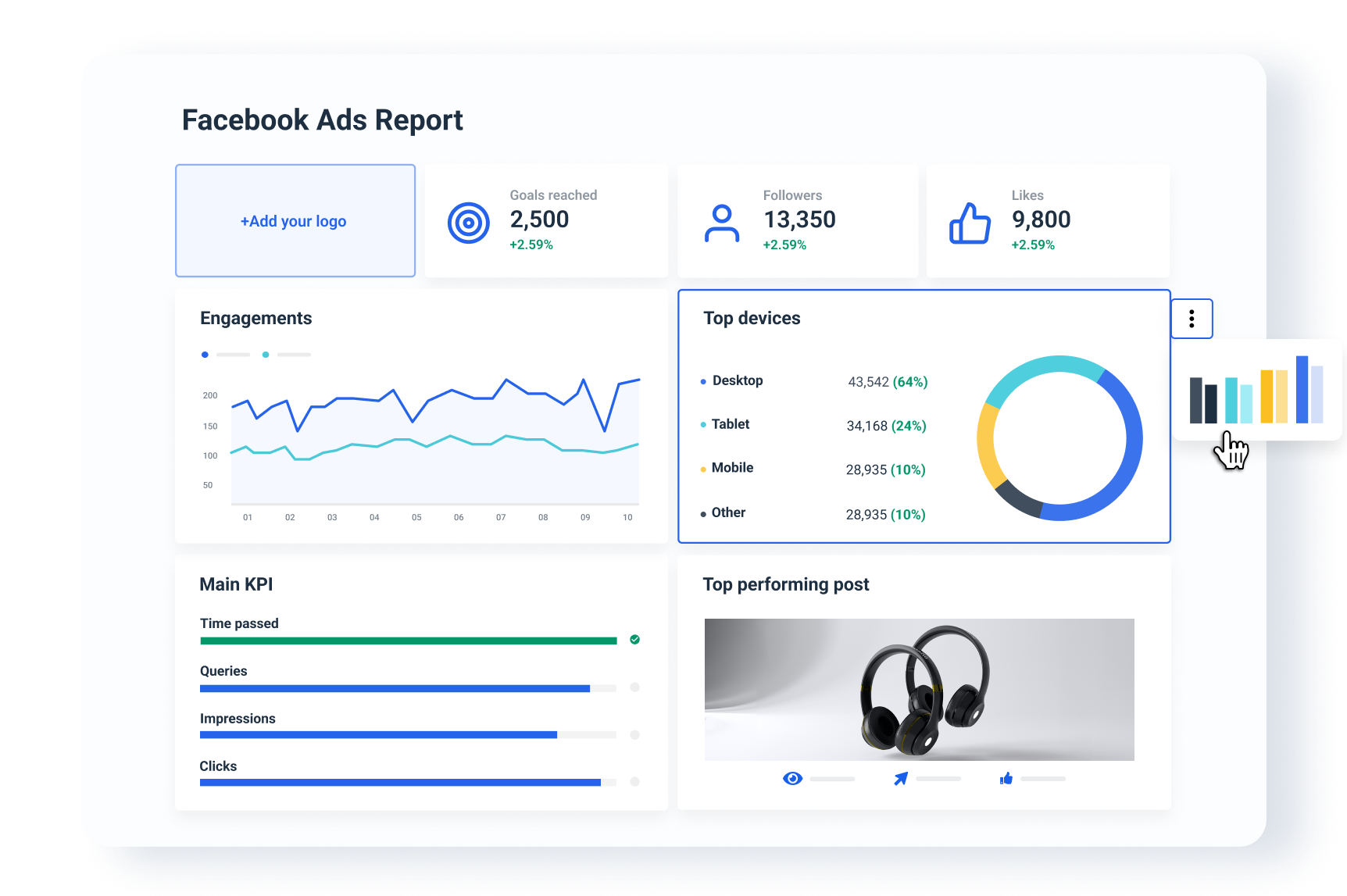
Task: Click the yellow Mobile legend dot
Action: click(x=702, y=468)
